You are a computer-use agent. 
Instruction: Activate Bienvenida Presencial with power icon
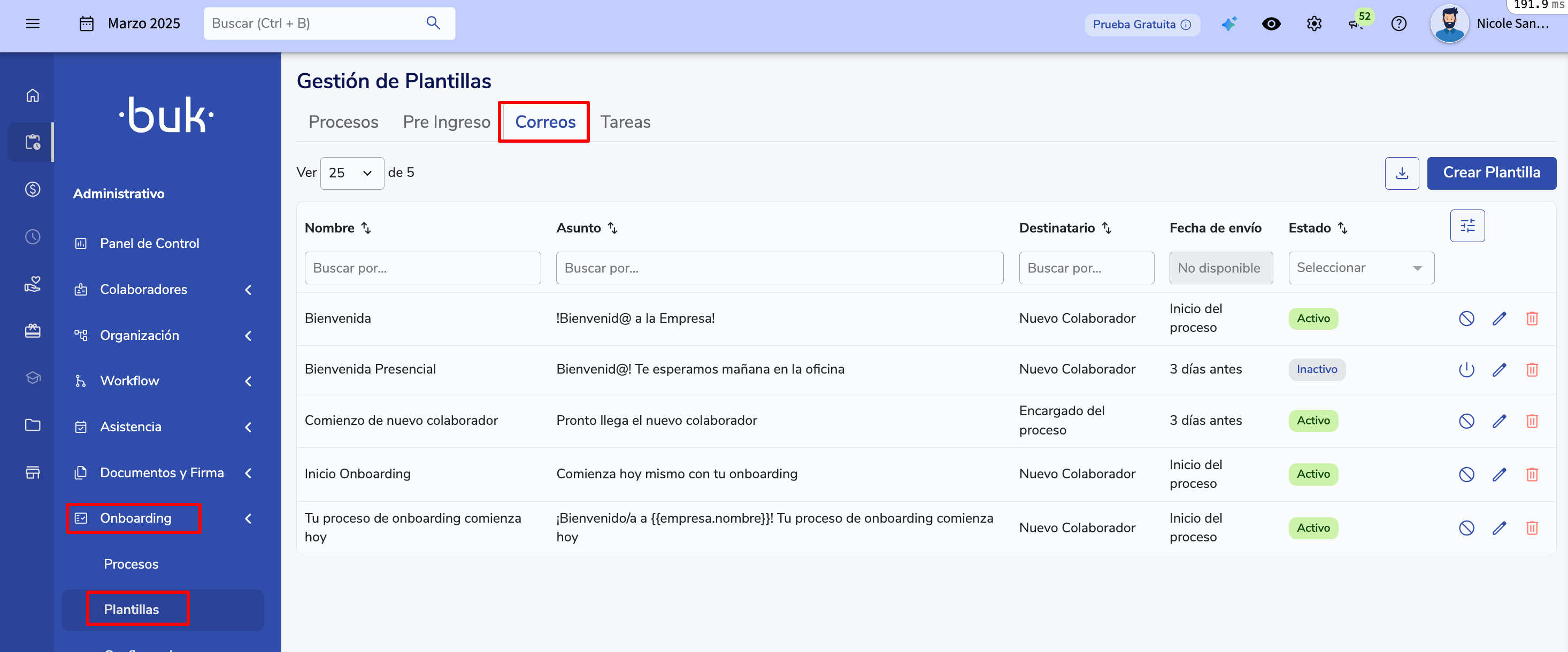pos(1466,370)
